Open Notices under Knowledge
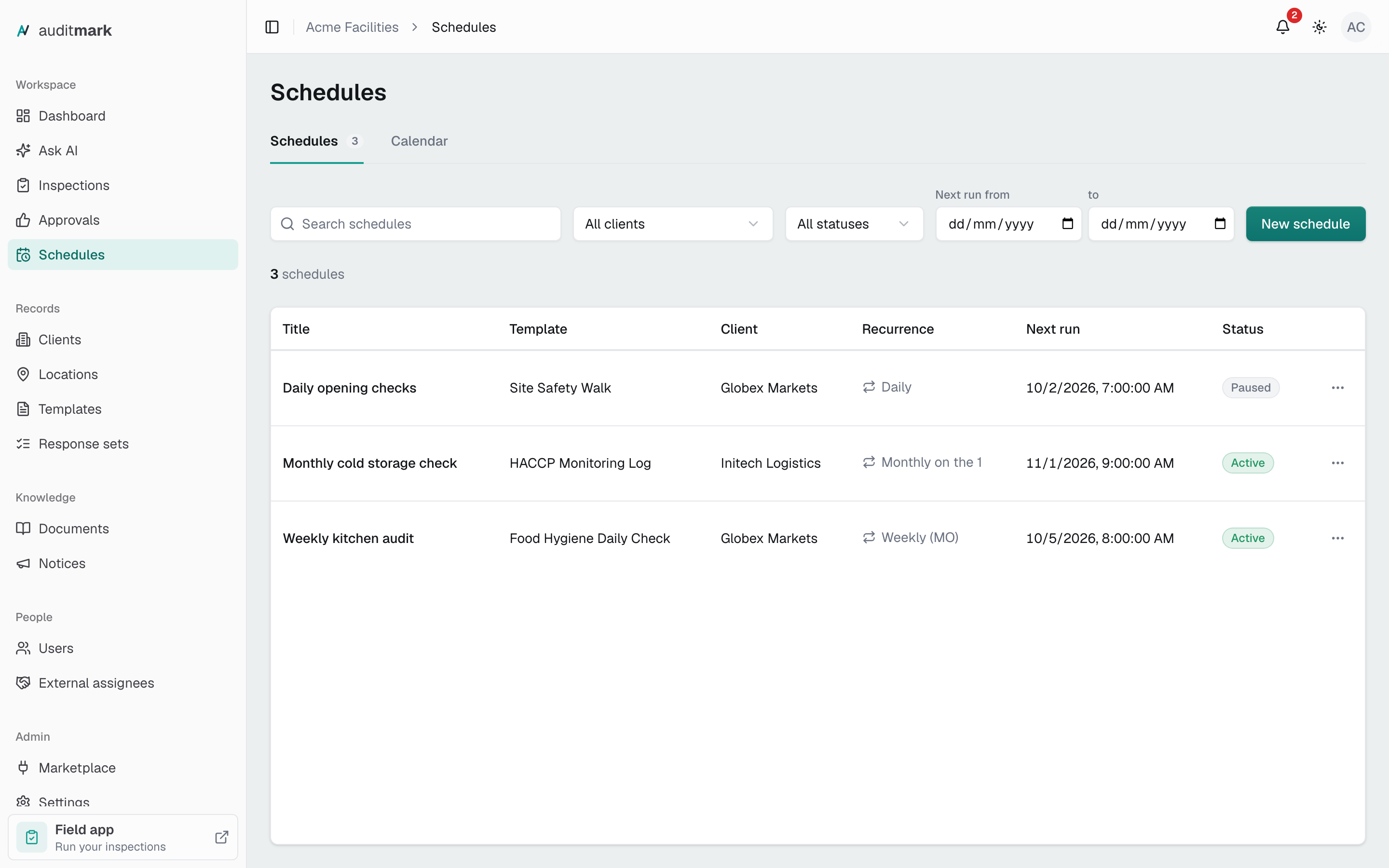This screenshot has height=868, width=1389. (x=123, y=563)
